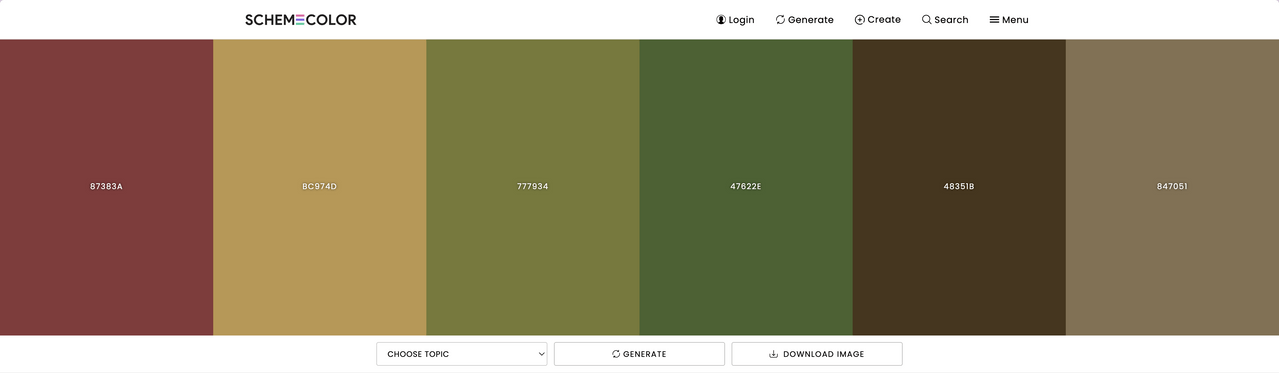This screenshot has height=373, width=1279.
Task: Expand the Choose Topic dropdown
Action: pyautogui.click(x=462, y=354)
